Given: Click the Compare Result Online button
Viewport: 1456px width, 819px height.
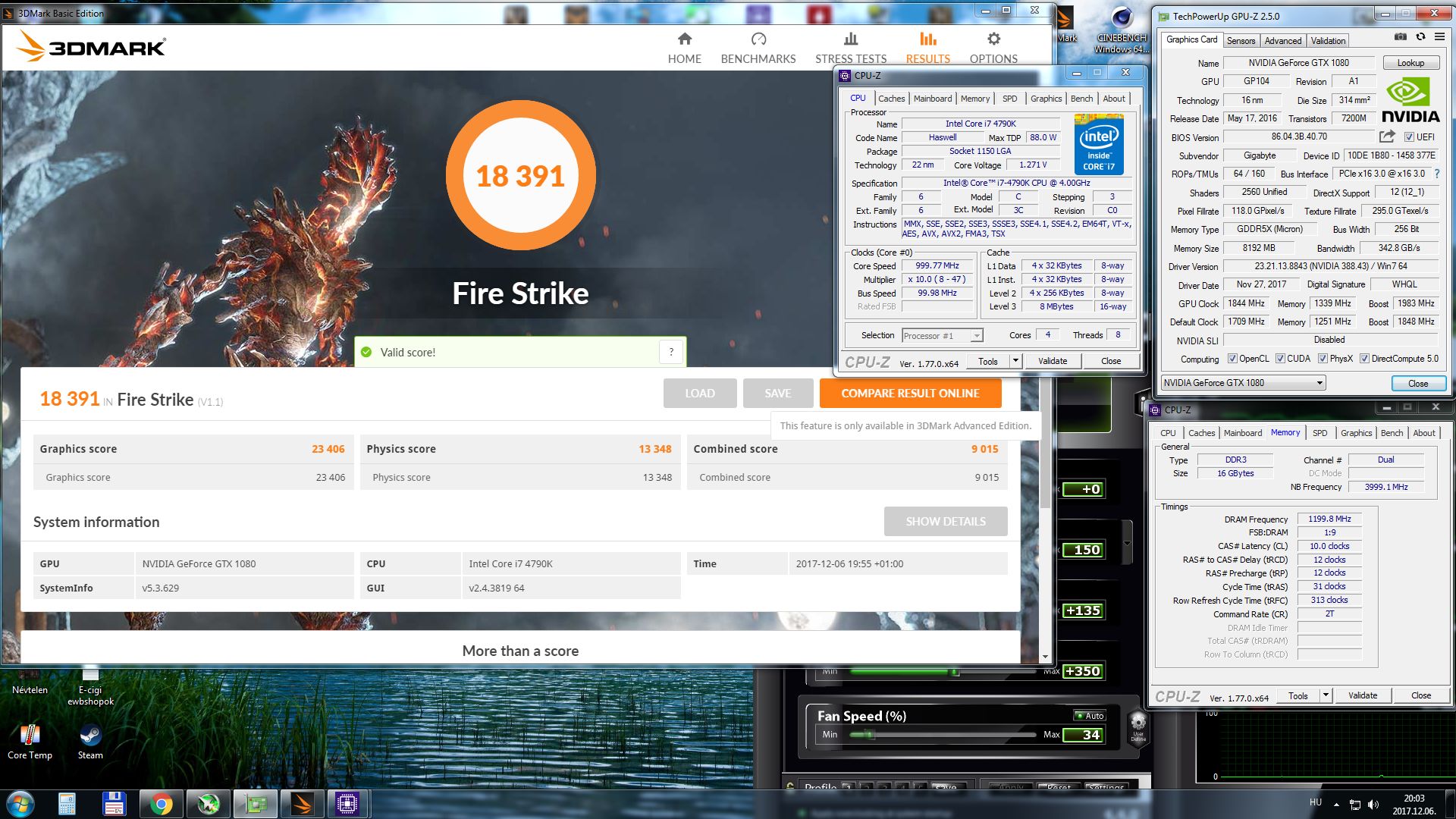Looking at the screenshot, I should point(910,393).
